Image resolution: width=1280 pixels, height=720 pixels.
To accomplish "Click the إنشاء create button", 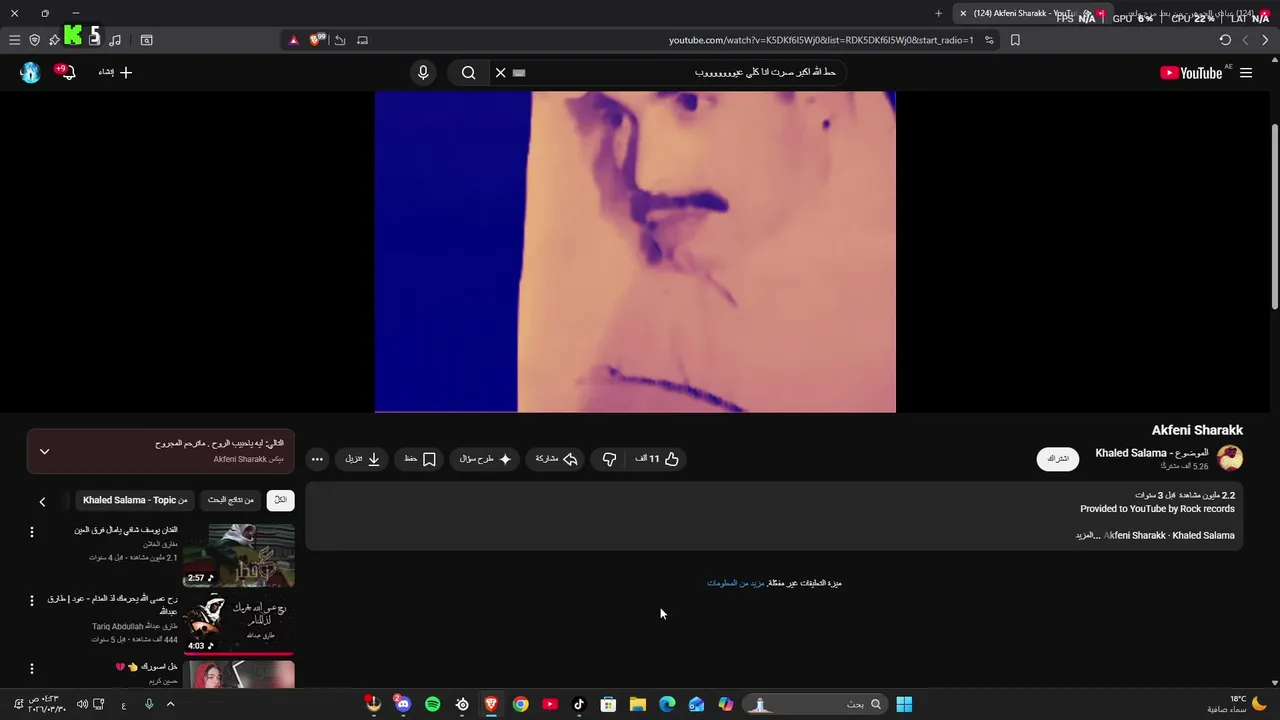I will click(115, 72).
